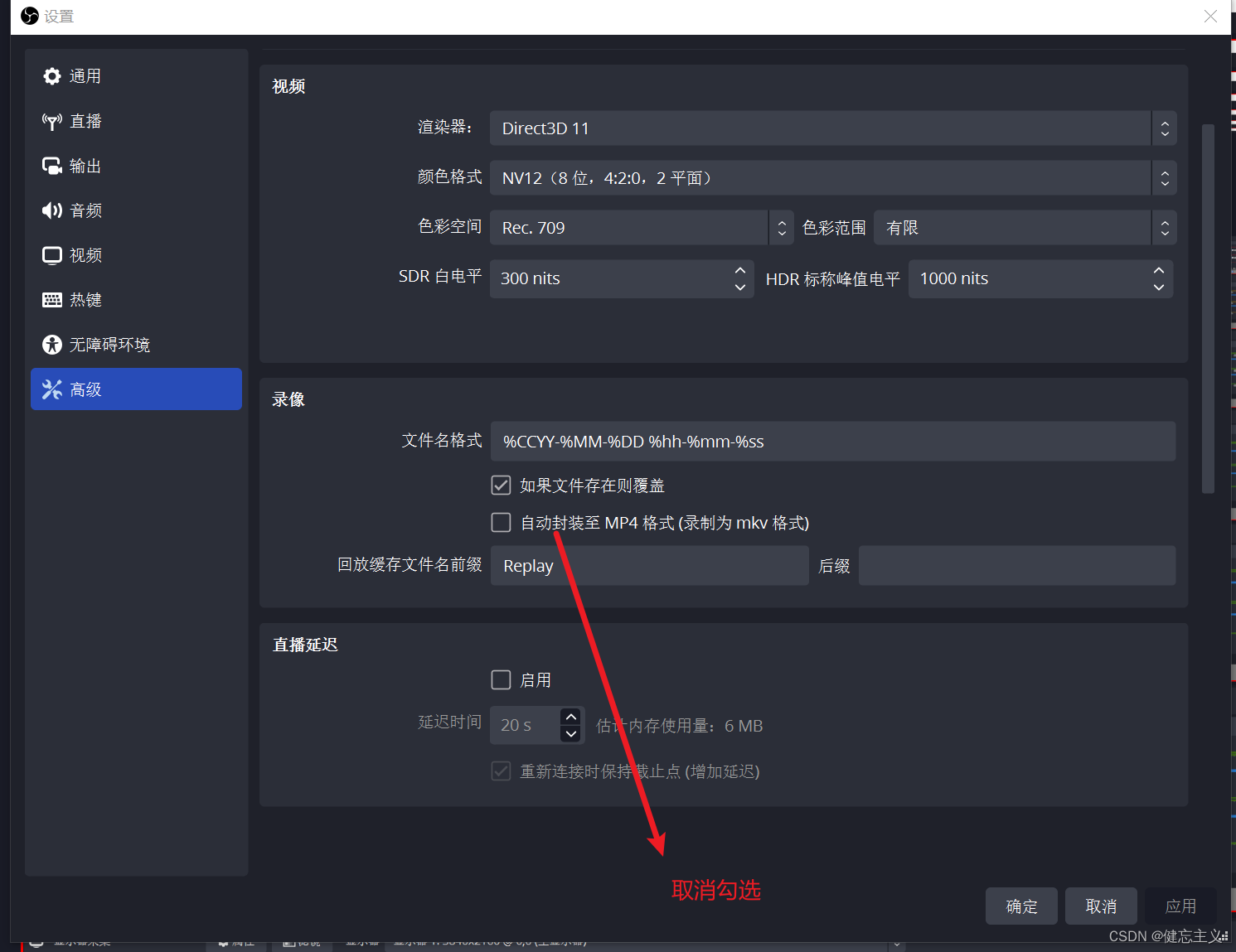Click the settings panel vertical scrollbar
This screenshot has width=1236, height=952.
[x=1208, y=308]
